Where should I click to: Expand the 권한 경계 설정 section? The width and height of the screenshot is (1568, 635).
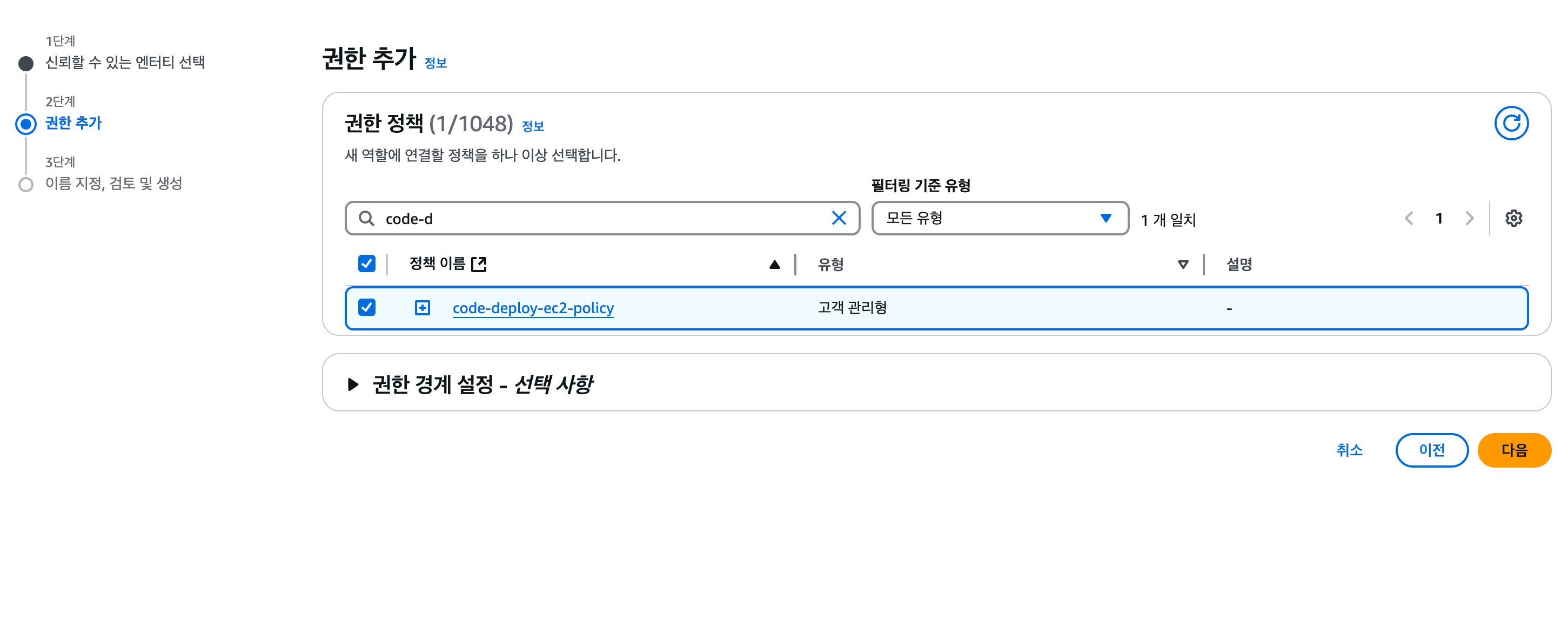click(352, 384)
